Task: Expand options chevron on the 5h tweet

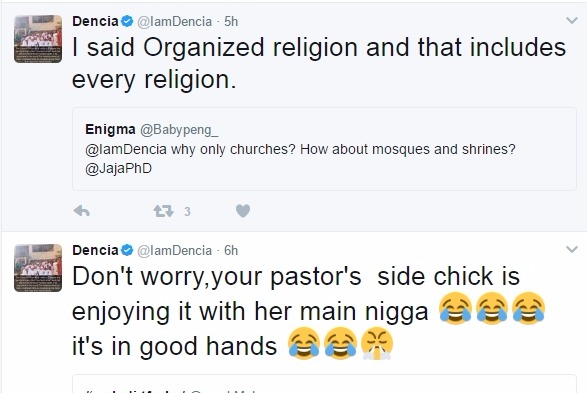Action: 572,20
